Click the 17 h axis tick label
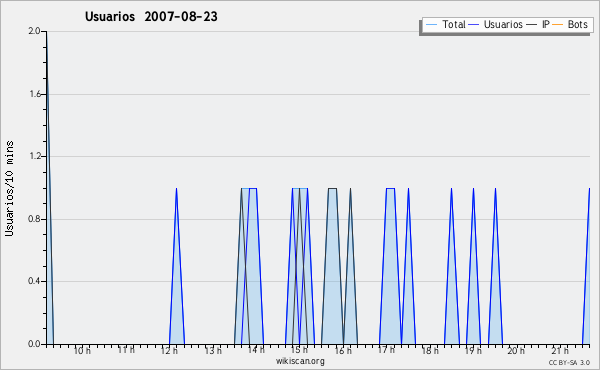Screen dimensions: 600x370 (386, 350)
